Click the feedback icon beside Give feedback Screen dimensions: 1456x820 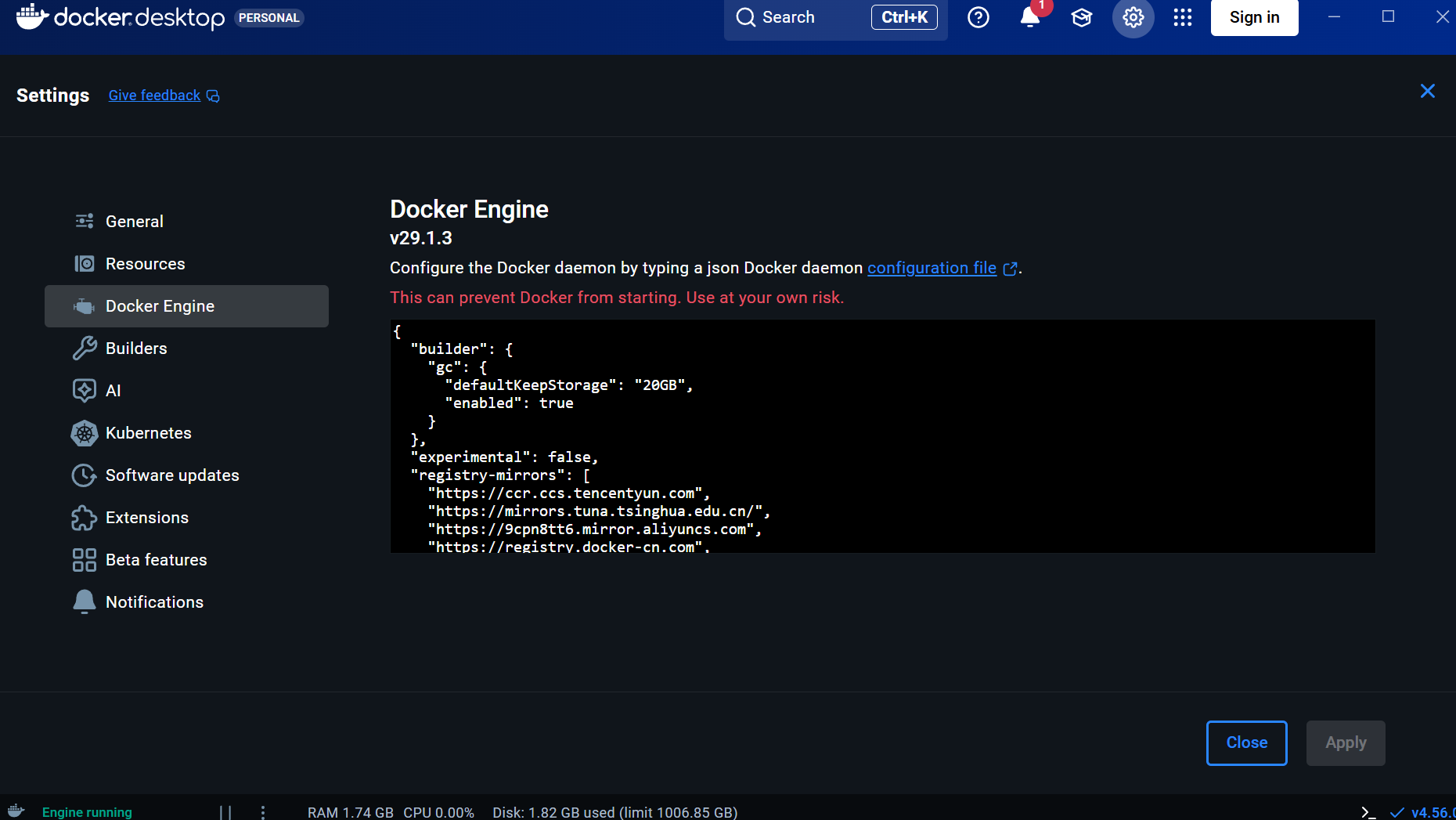coord(213,96)
